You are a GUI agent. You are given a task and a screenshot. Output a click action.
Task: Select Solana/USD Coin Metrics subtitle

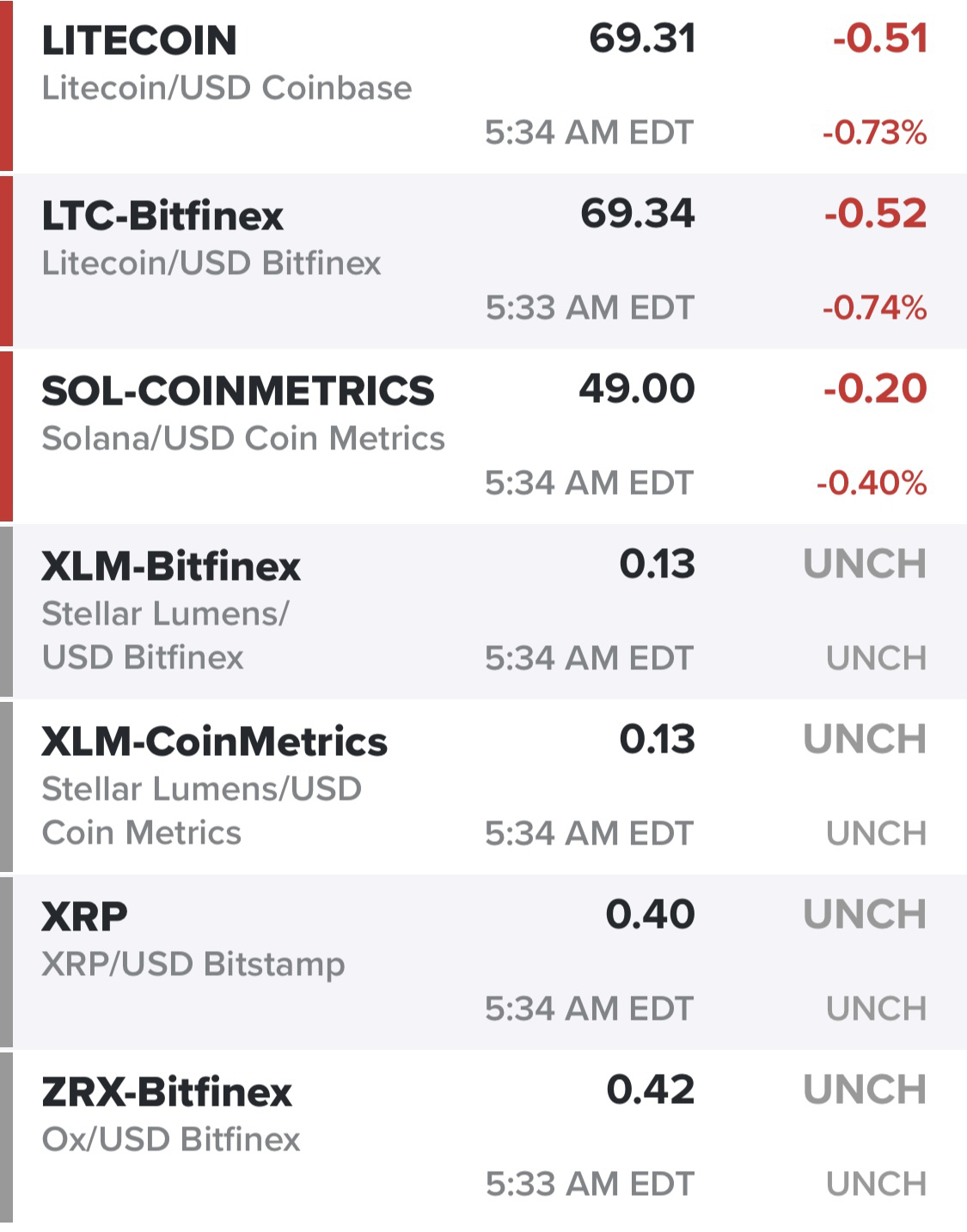[x=243, y=438]
